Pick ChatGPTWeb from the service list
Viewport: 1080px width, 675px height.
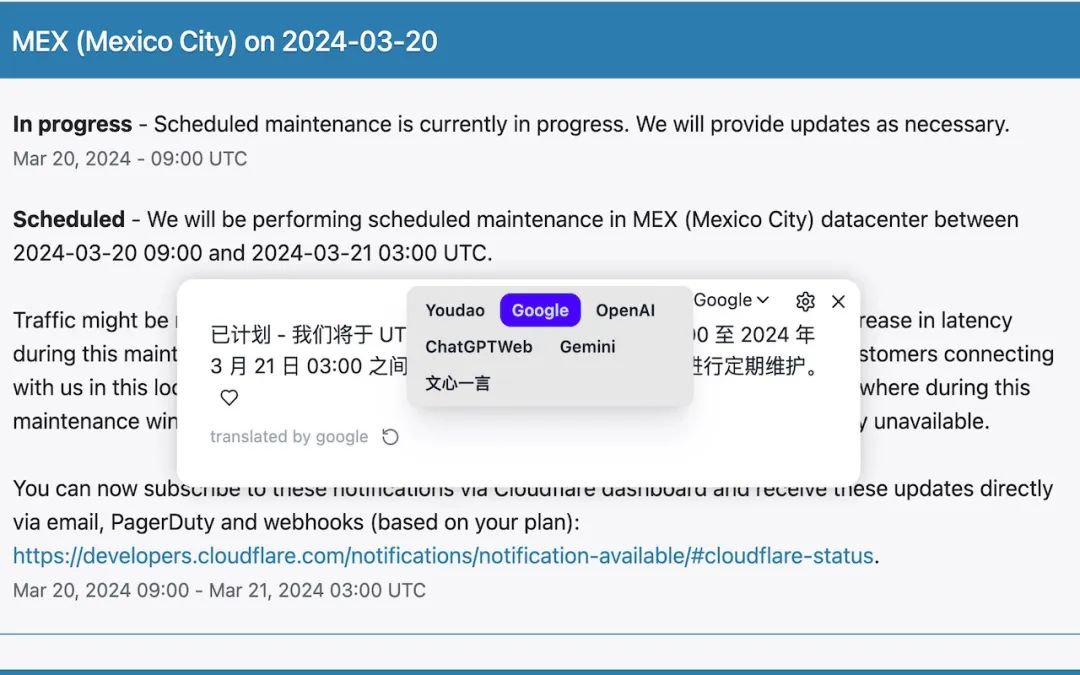[x=479, y=347]
